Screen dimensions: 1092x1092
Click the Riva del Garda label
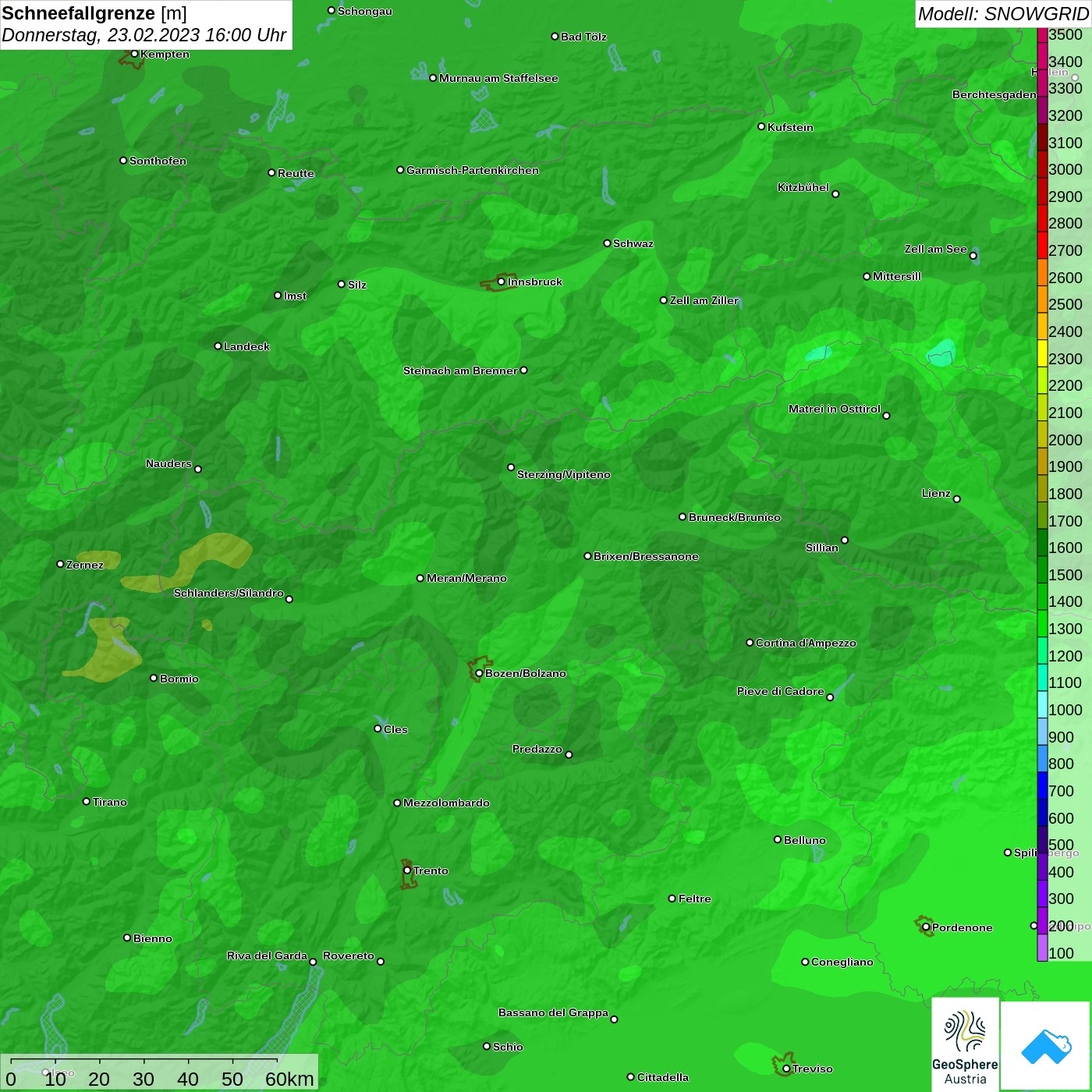click(267, 955)
